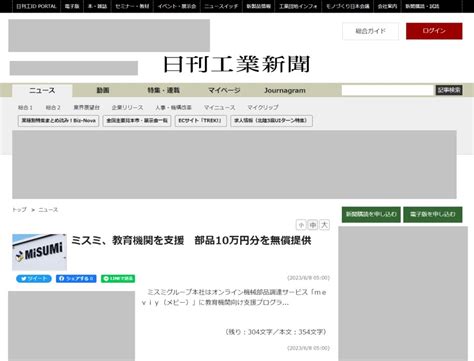The width and height of the screenshot is (474, 361).
Task: Click the ミスミ、教育機関を支援 article headline
Action: (x=191, y=240)
